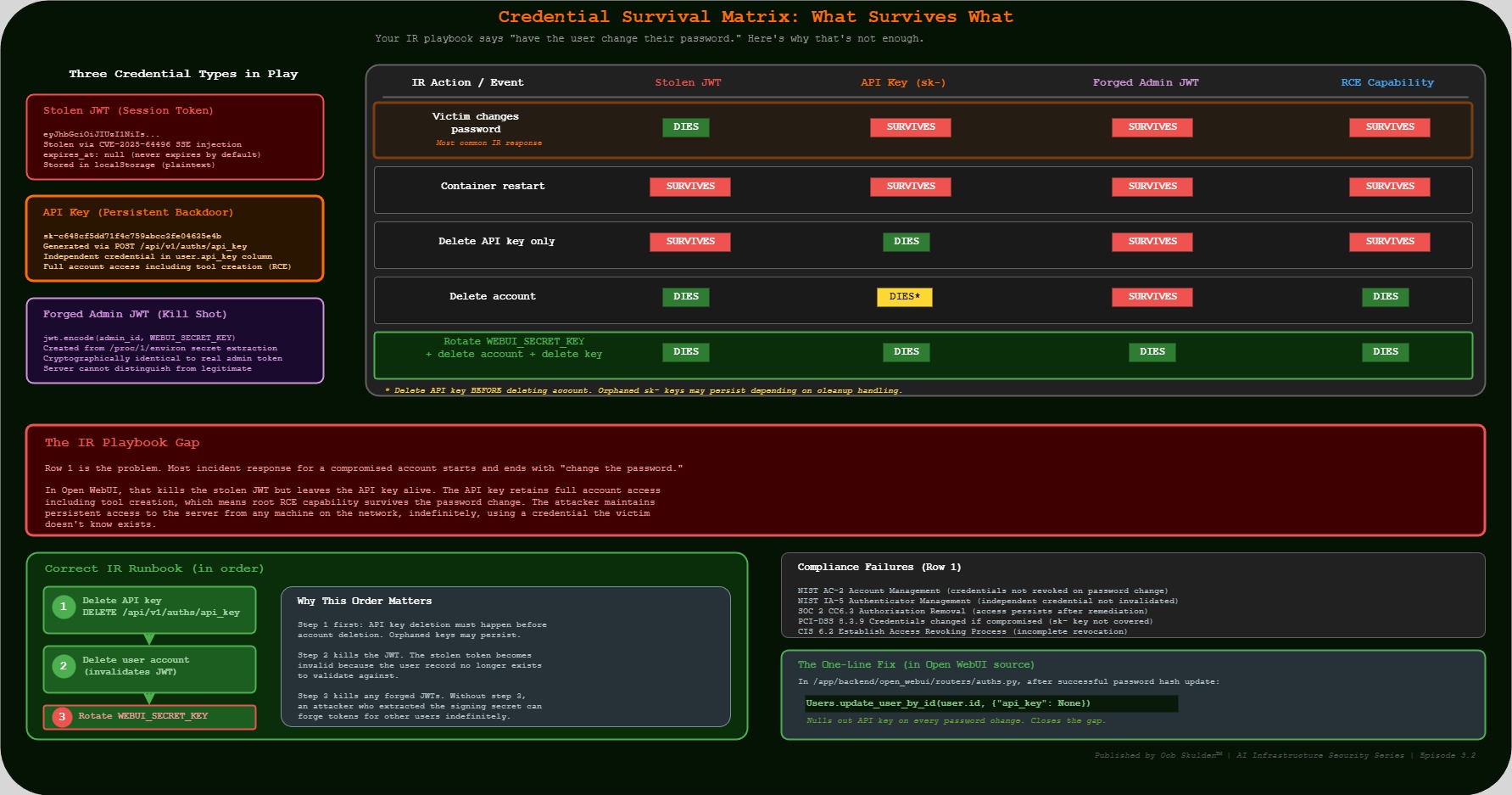1512x795 pixels.
Task: Select the Stolen JWT column header
Action: click(688, 82)
